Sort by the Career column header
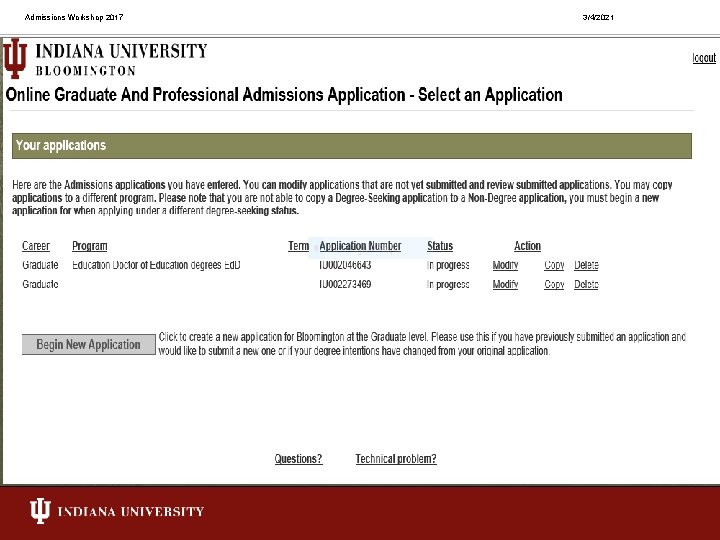Screen dimensions: 720x540 coord(36,246)
